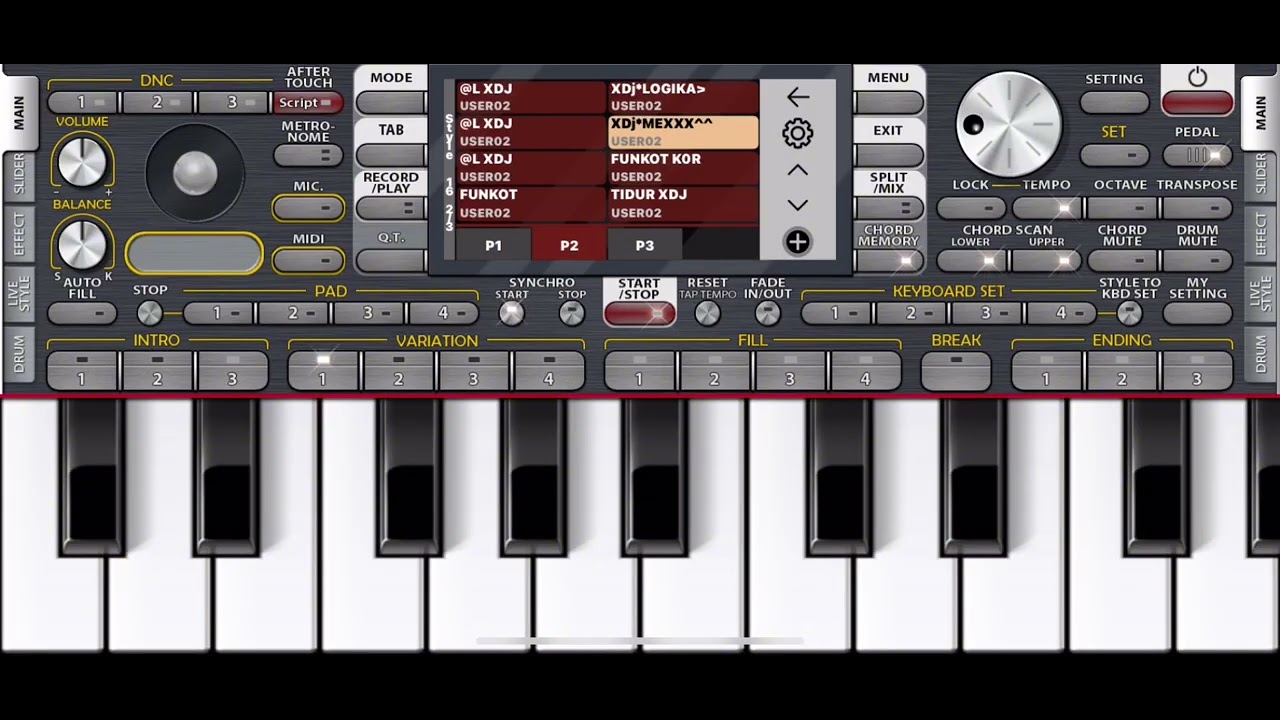Click the TAB button

pos(391,155)
